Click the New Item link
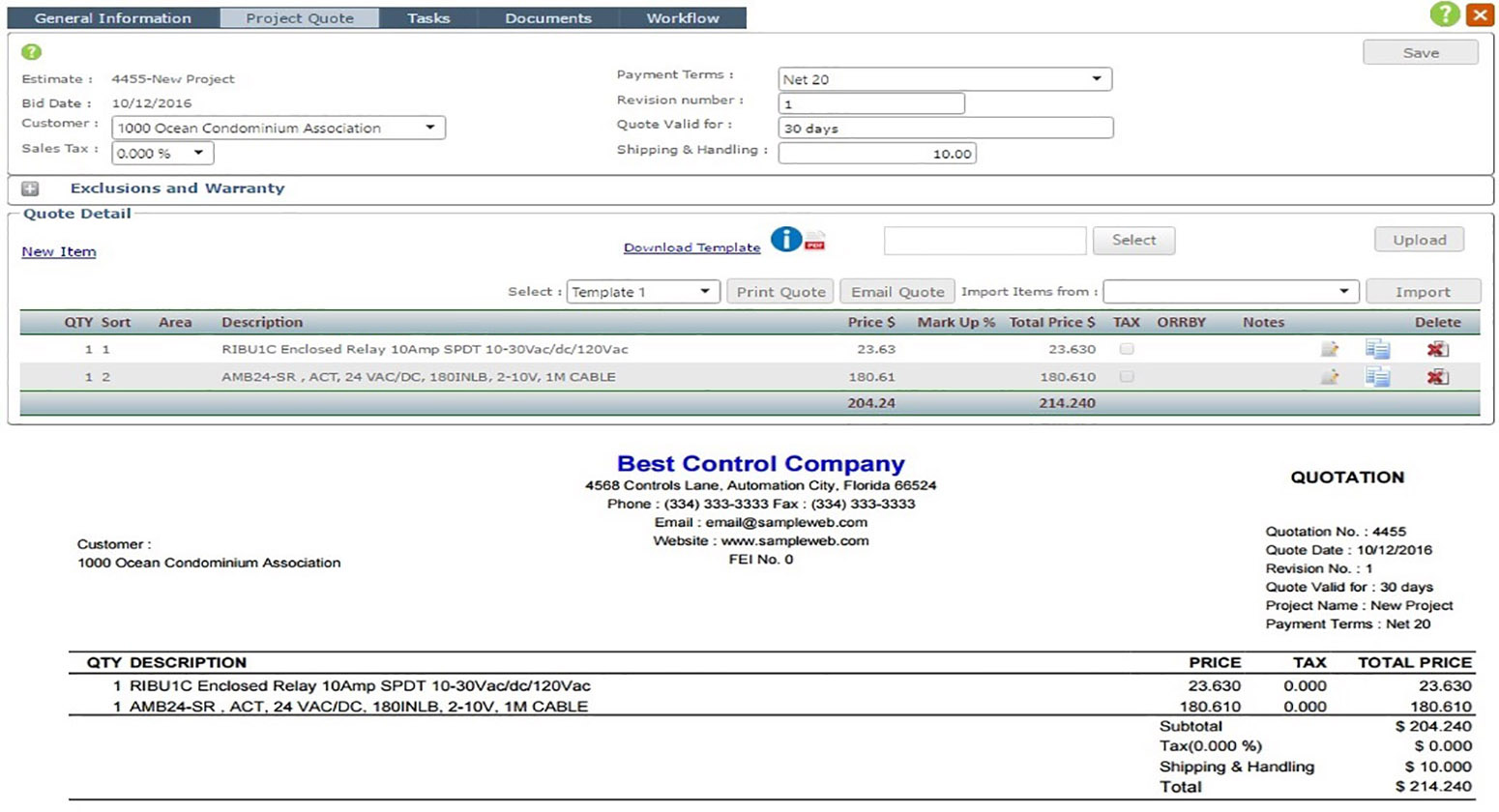 click(x=59, y=251)
